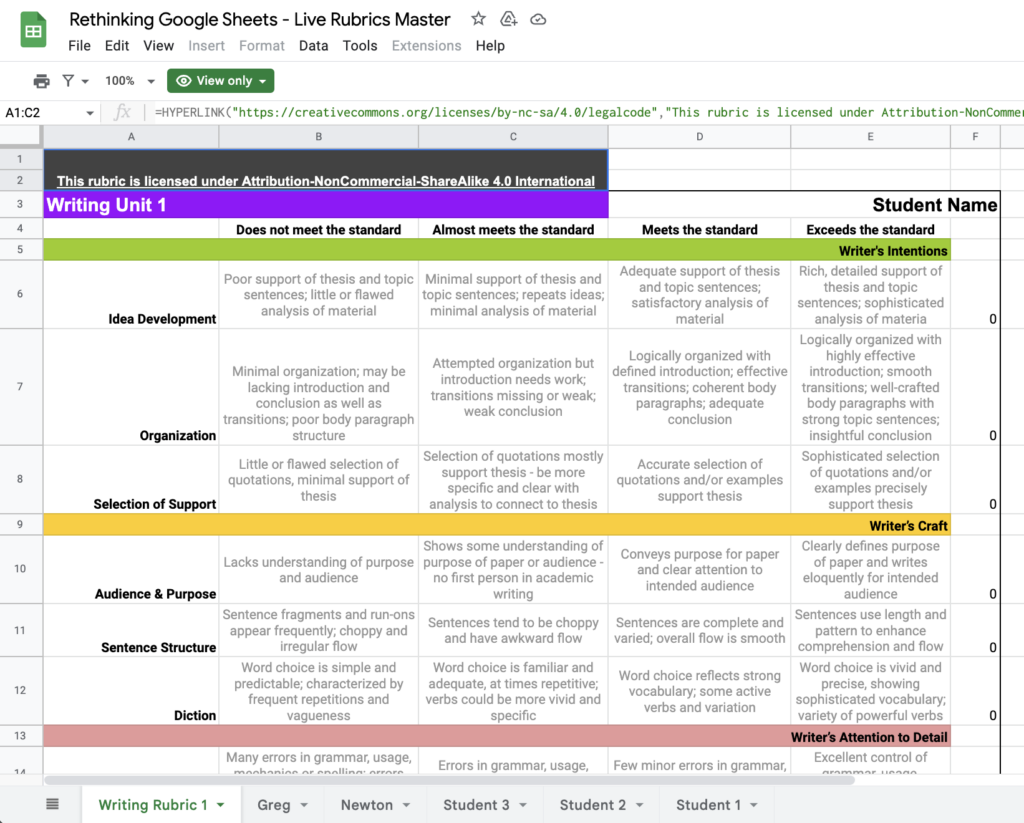Select column A header
This screenshot has width=1024, height=823.
131,137
